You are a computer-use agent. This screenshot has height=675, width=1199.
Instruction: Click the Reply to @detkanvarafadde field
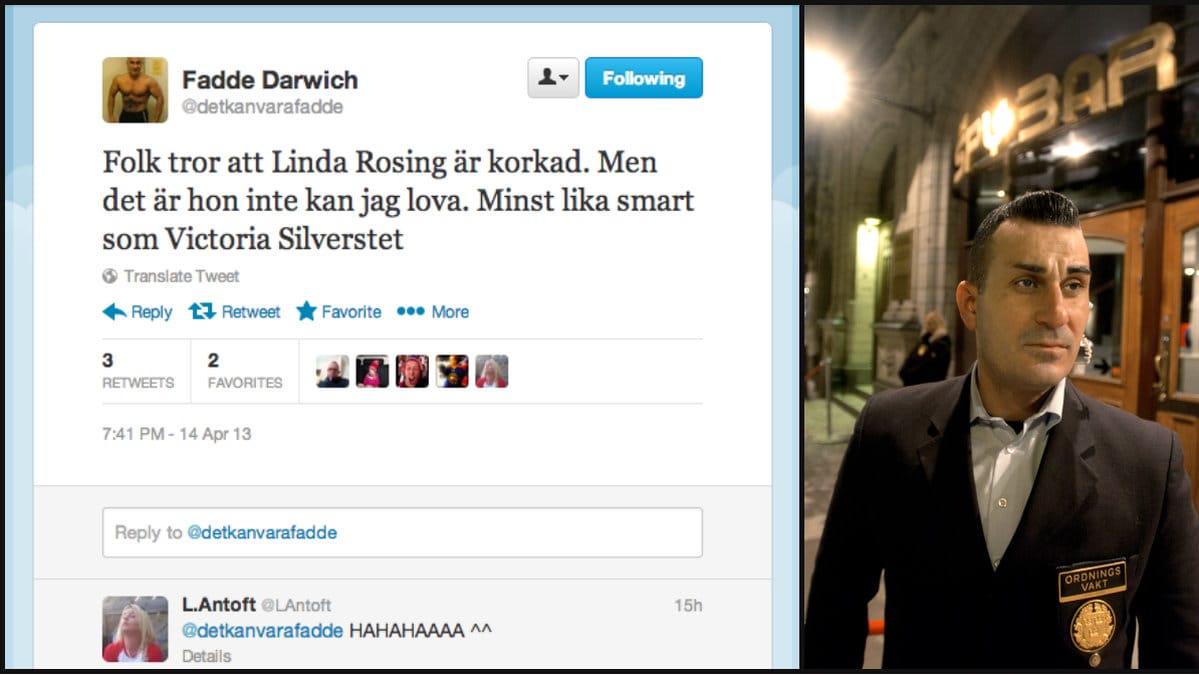tap(402, 532)
